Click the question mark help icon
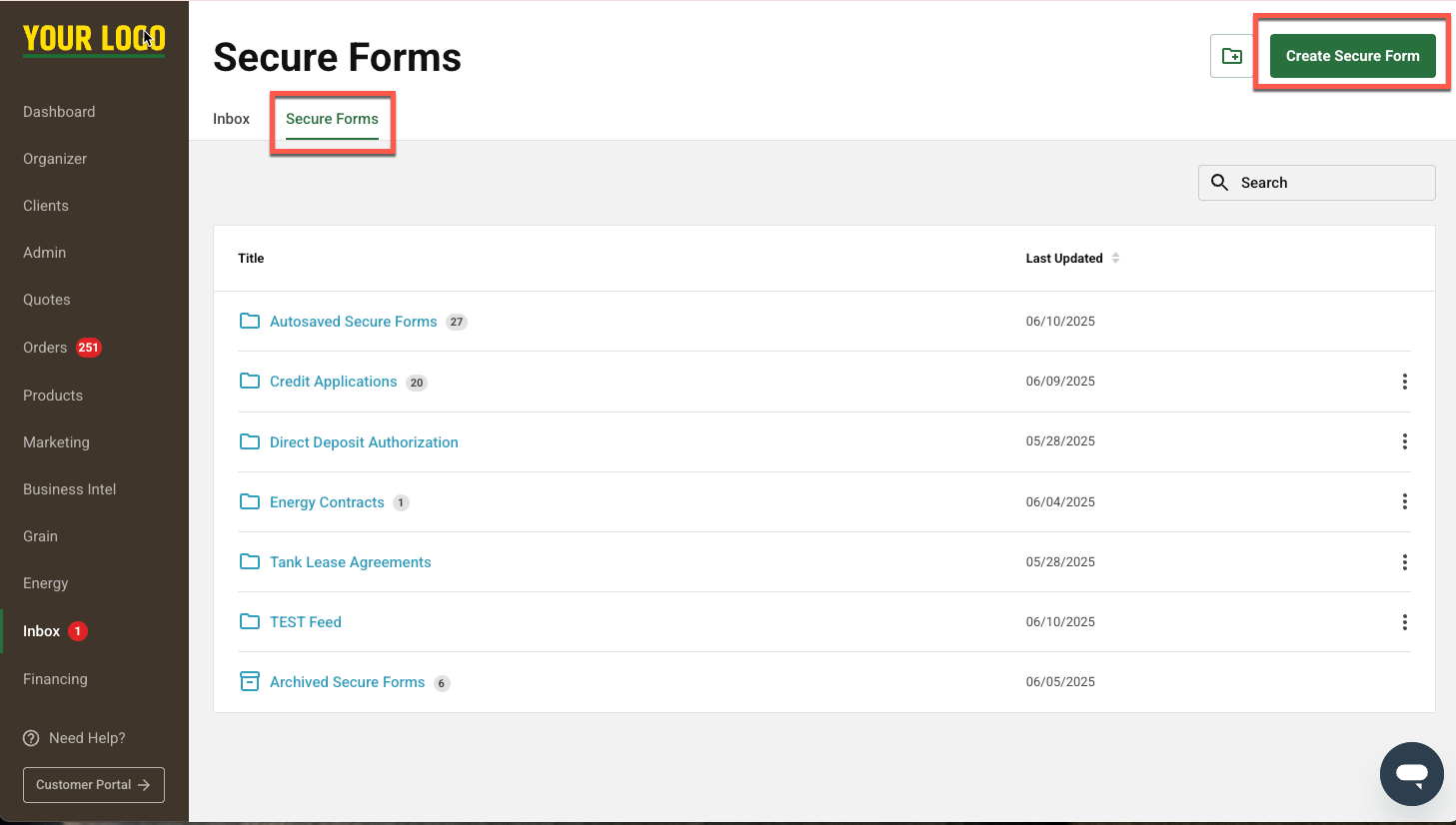The width and height of the screenshot is (1456, 825). pos(31,738)
